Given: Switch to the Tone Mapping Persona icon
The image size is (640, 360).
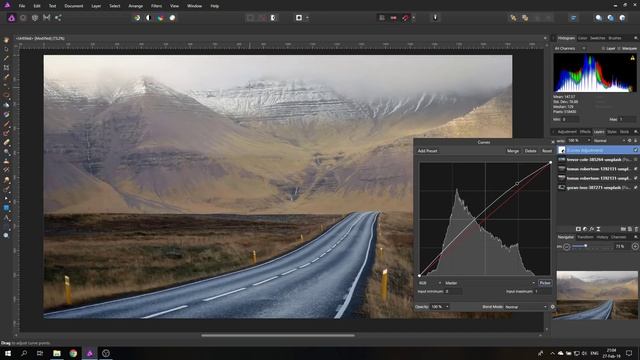Looking at the screenshot, I should pyautogui.click(x=47, y=18).
